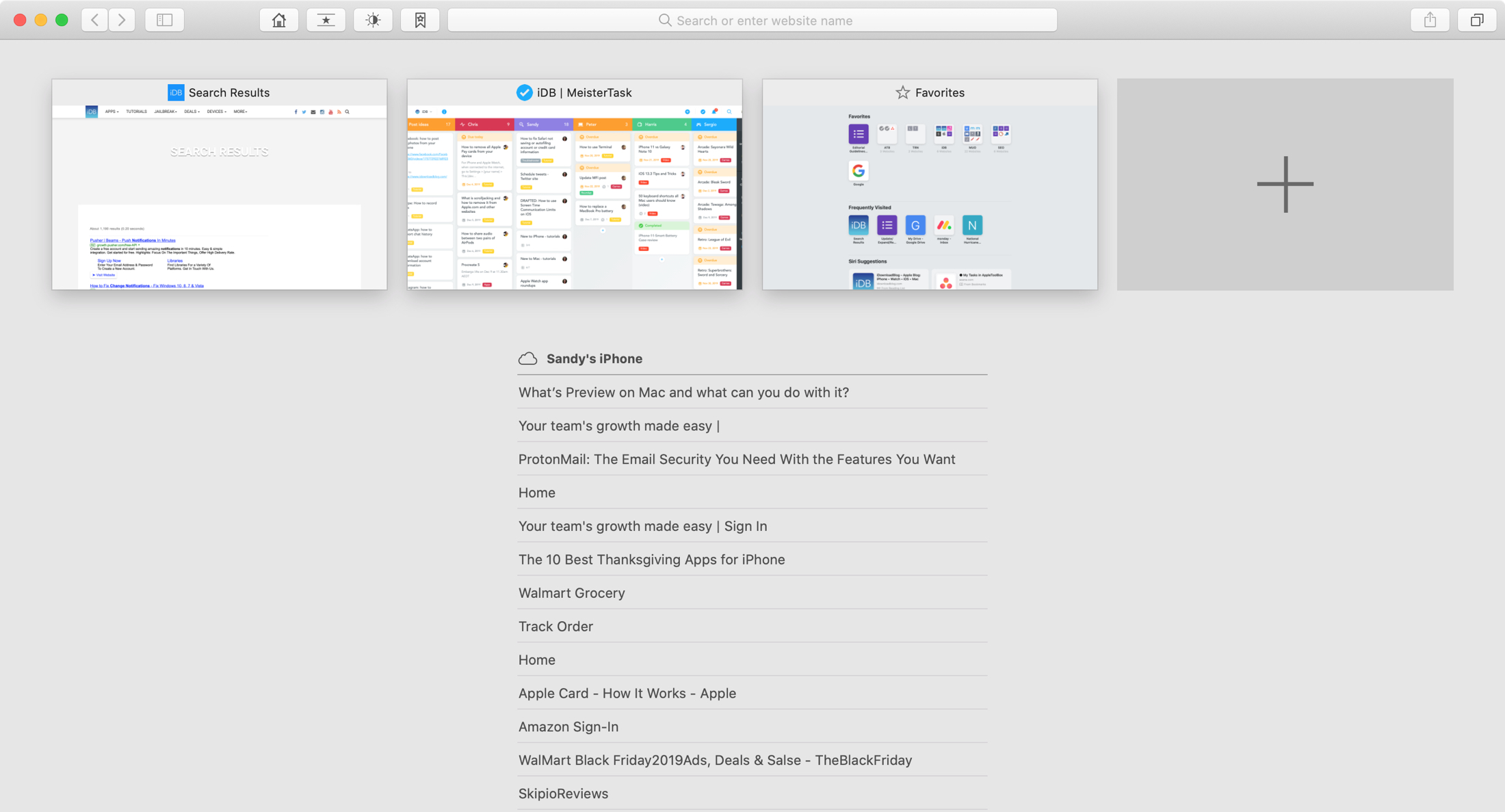1505x812 pixels.
Task: Add a new tab with the plus tile
Action: pyautogui.click(x=1285, y=184)
